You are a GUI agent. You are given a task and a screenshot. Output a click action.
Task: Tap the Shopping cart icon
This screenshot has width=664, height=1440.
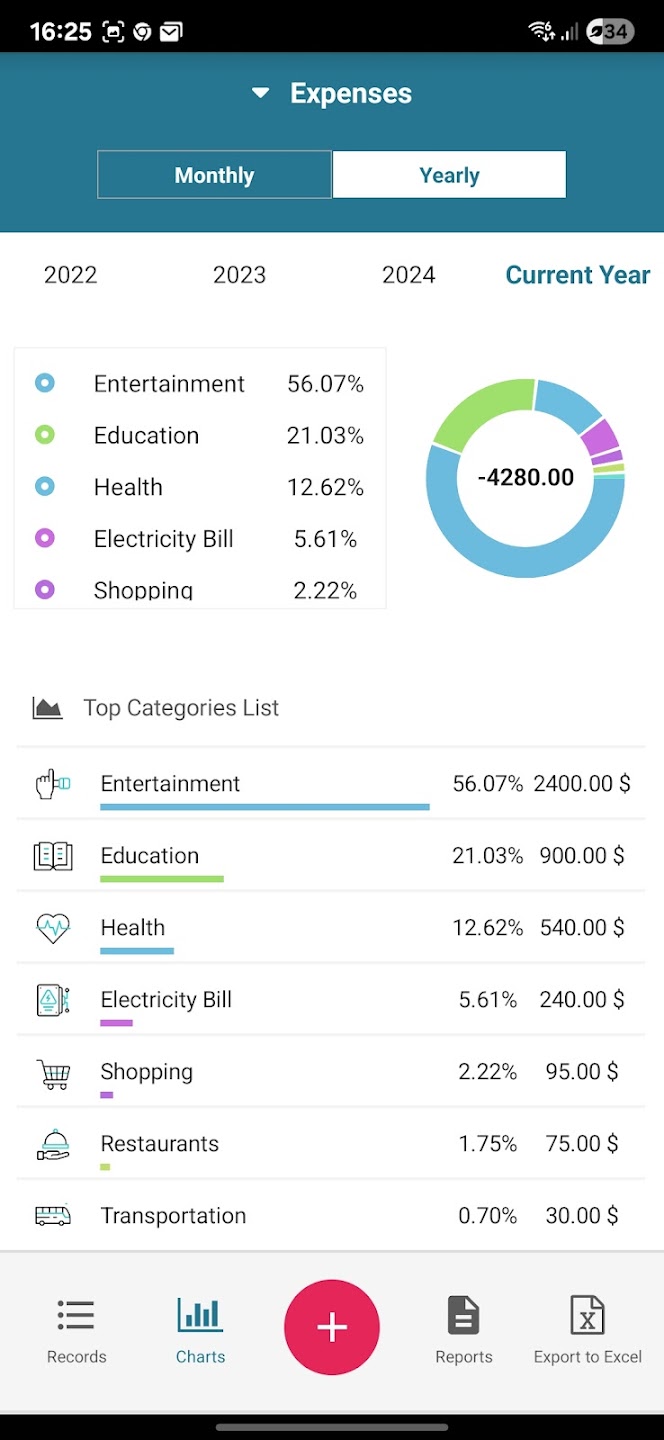tap(53, 1073)
